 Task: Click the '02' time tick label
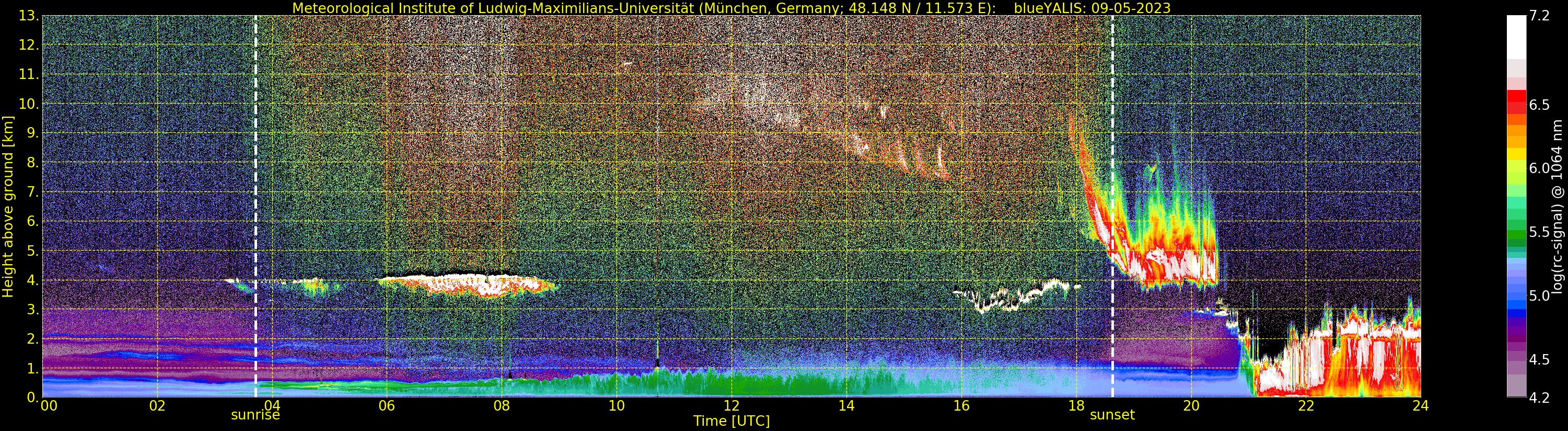point(157,406)
